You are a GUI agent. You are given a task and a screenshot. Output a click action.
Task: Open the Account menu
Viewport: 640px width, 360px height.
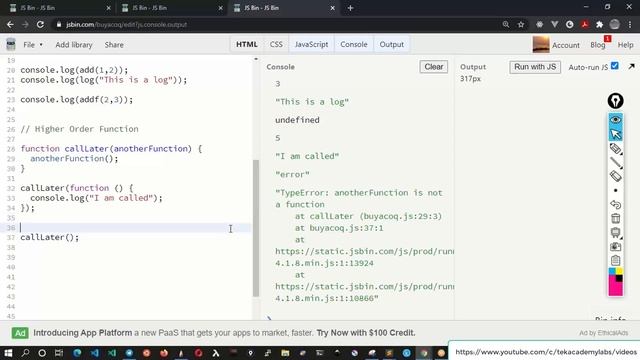pos(565,45)
